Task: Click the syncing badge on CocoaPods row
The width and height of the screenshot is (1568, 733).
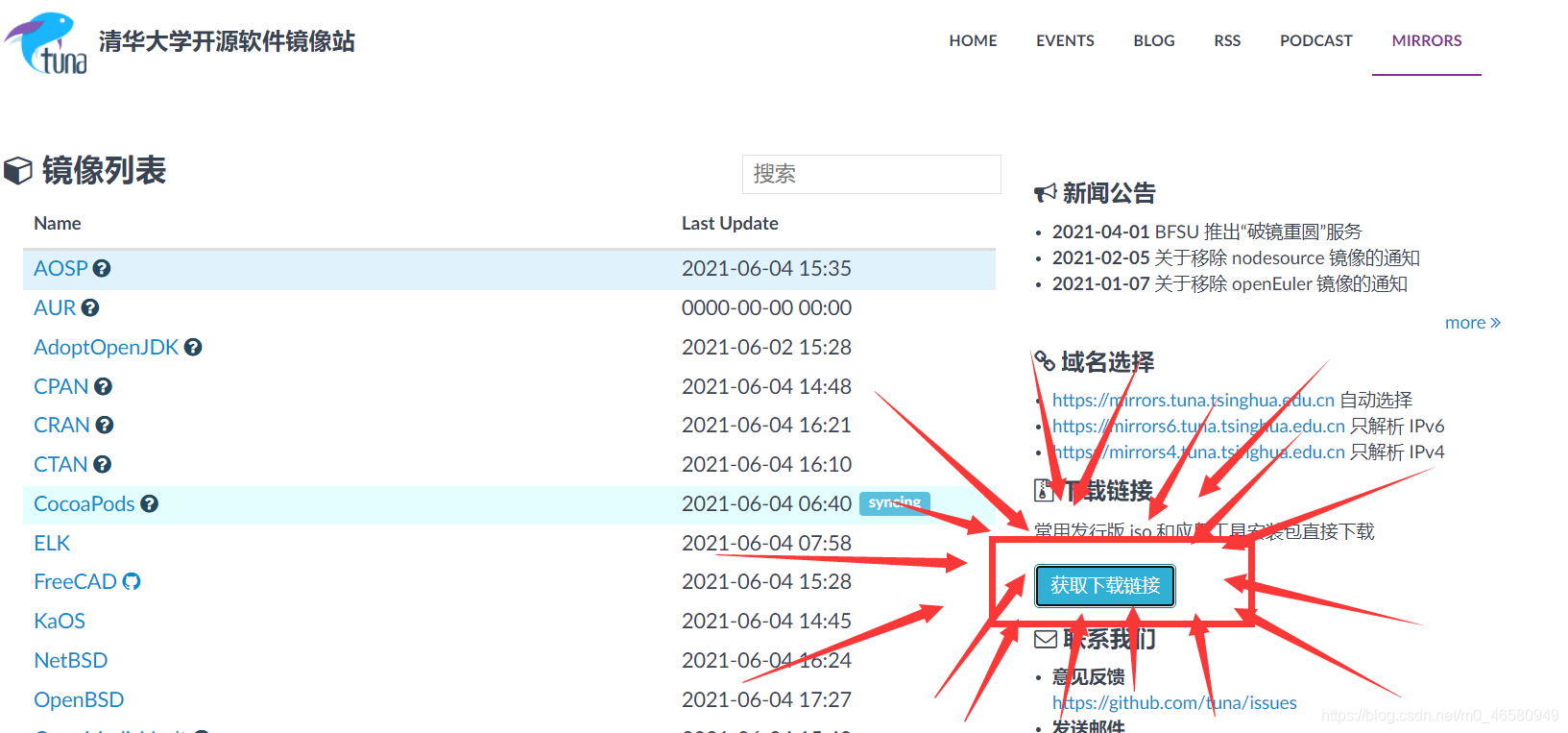Action: click(895, 503)
